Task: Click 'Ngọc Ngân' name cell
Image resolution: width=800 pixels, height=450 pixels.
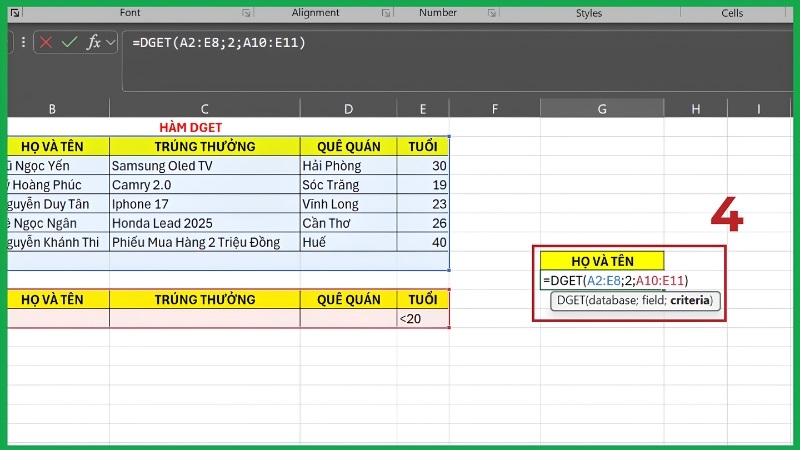Action: click(58, 223)
